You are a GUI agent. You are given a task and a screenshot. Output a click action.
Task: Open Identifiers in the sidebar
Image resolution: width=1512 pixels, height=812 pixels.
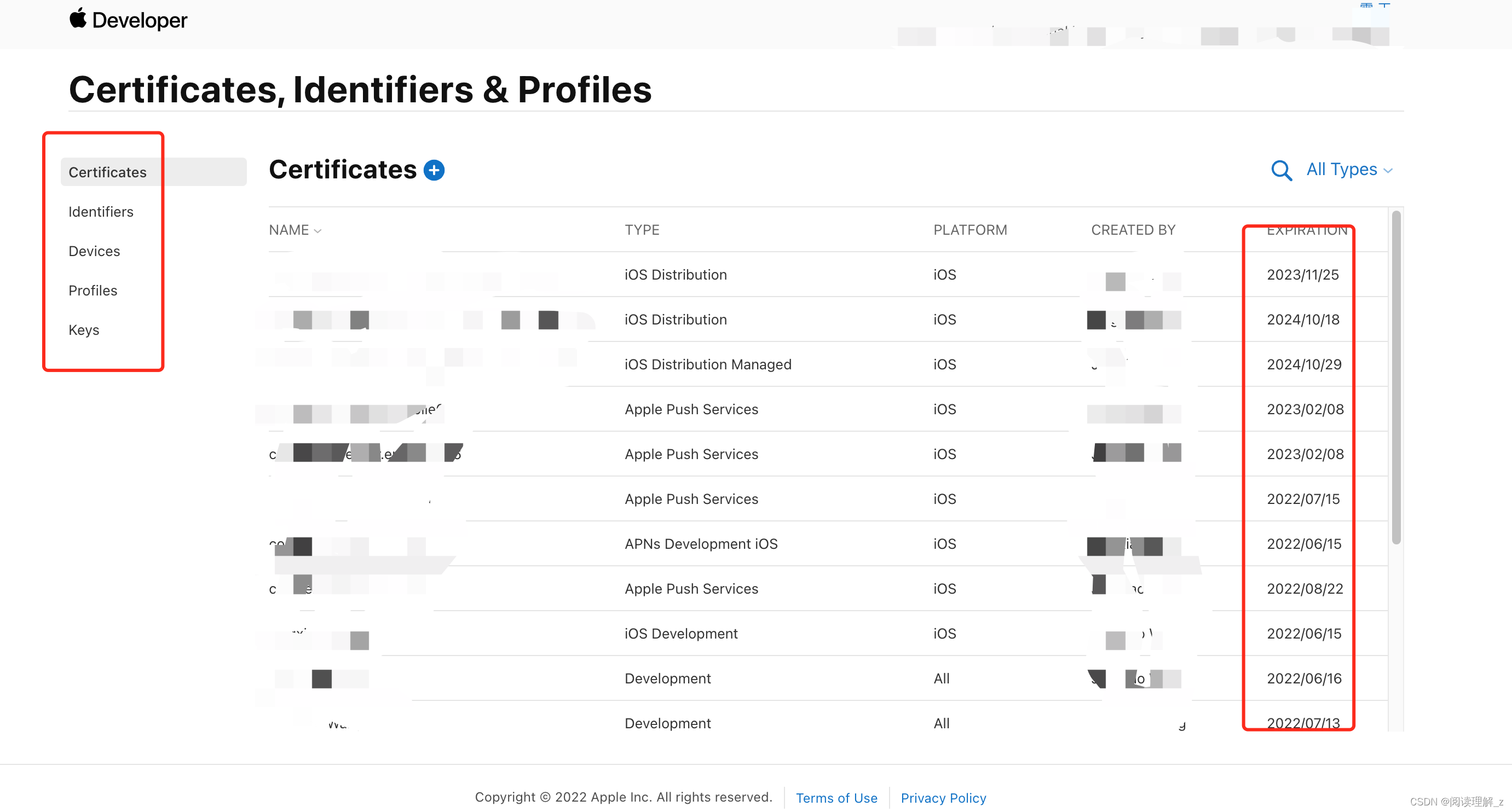101,211
